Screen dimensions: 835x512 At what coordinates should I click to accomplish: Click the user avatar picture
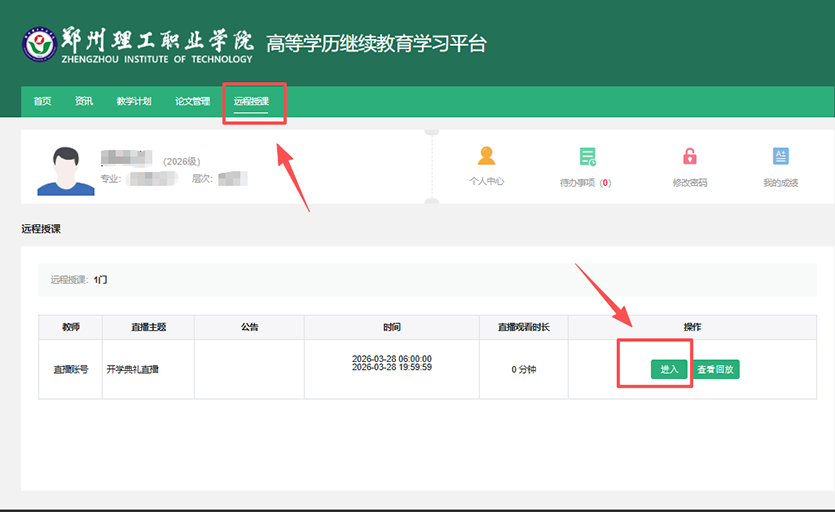[x=66, y=171]
